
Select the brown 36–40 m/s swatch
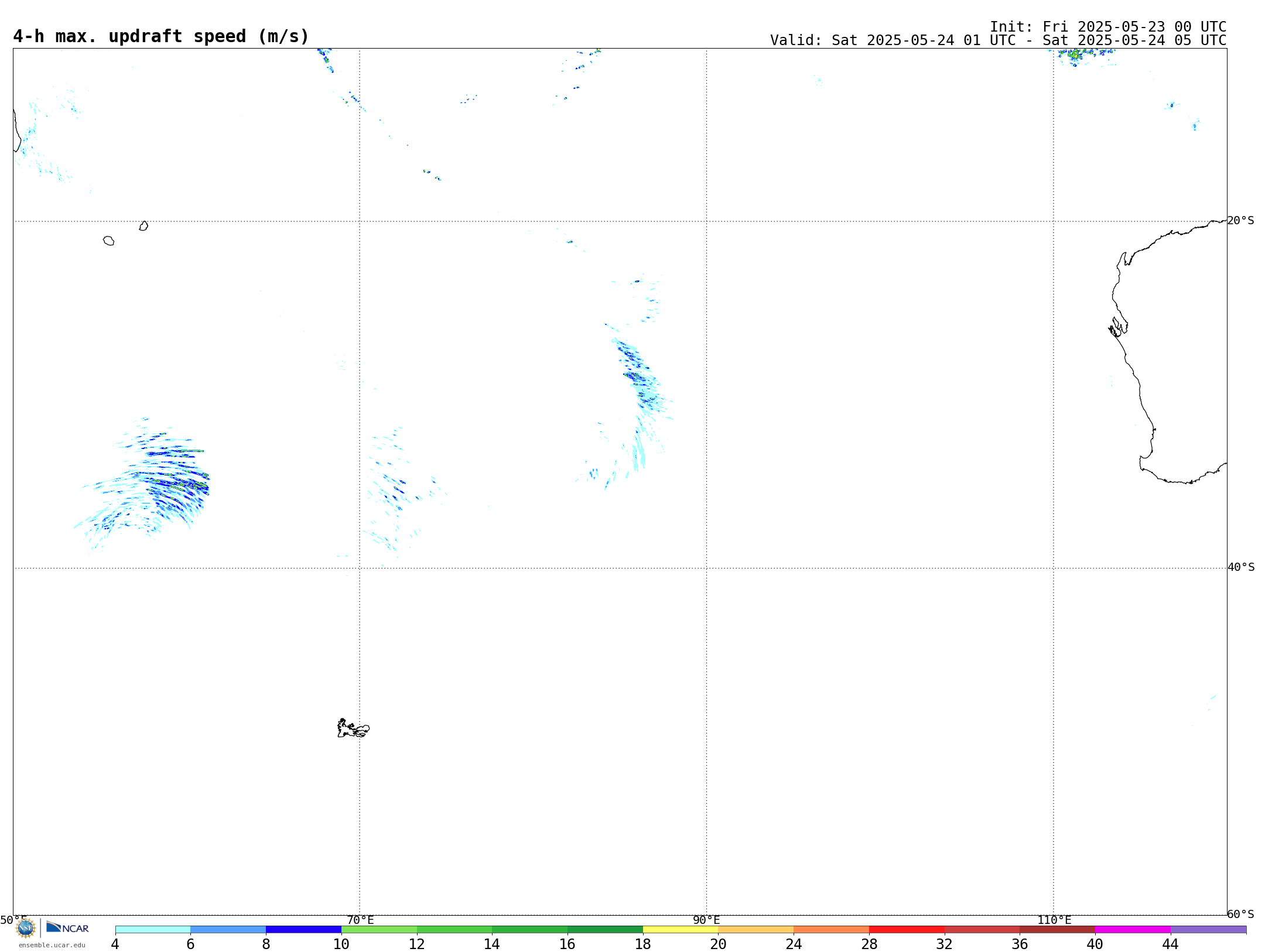tap(1058, 929)
